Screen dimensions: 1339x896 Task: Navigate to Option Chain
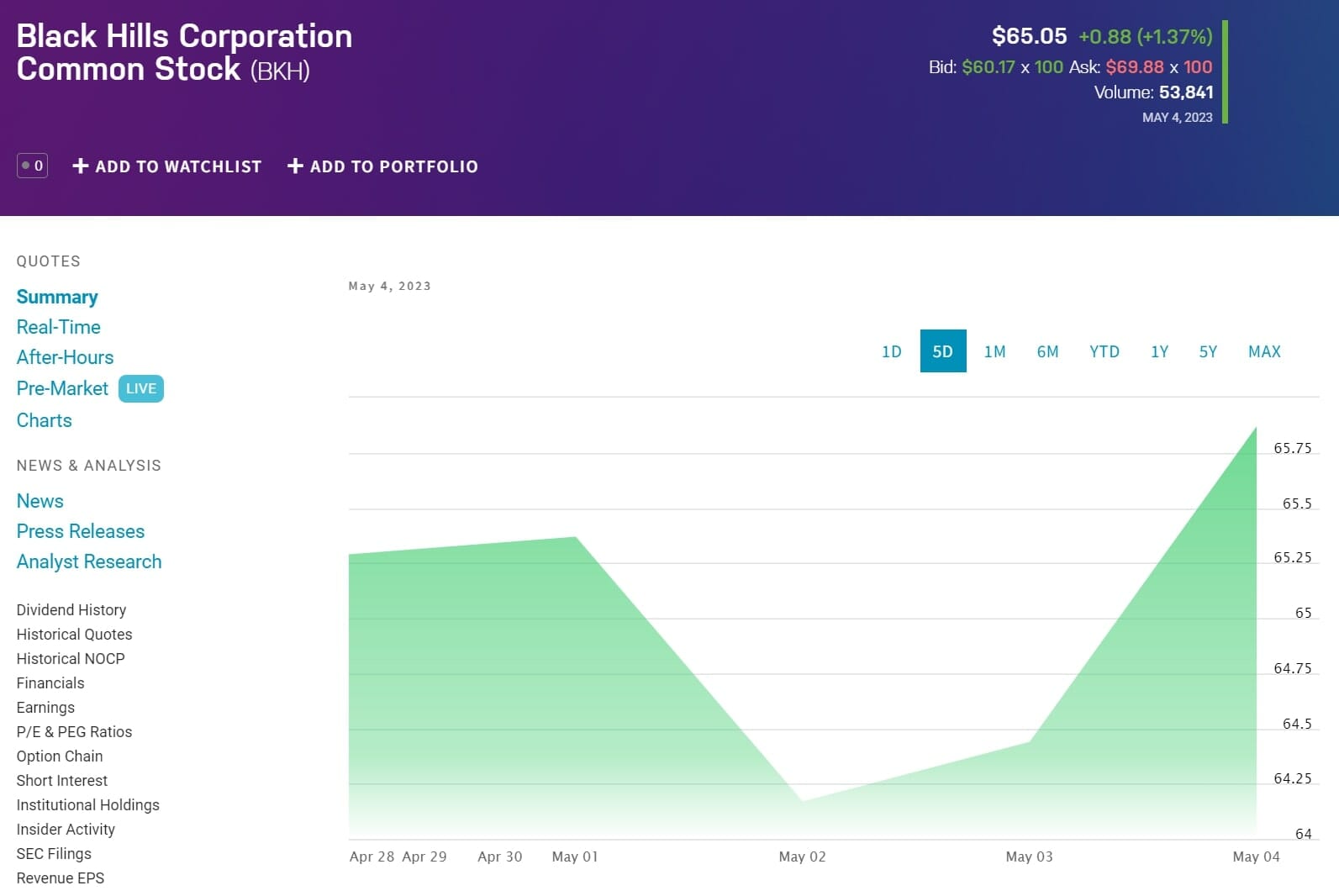click(60, 756)
